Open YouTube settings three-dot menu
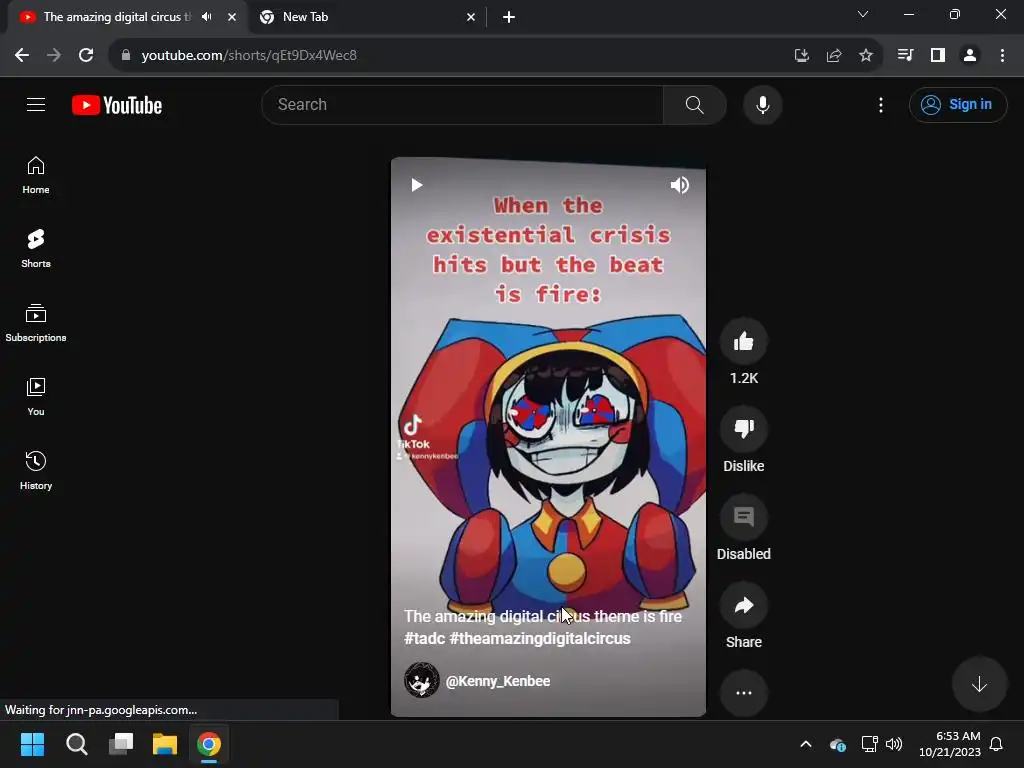The height and width of the screenshot is (768, 1024). [x=880, y=104]
